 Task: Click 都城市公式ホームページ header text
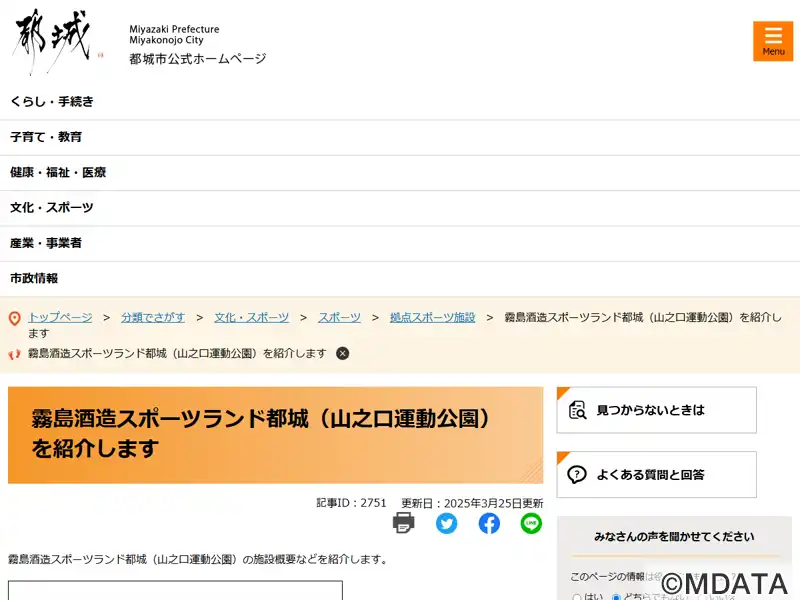click(x=198, y=59)
